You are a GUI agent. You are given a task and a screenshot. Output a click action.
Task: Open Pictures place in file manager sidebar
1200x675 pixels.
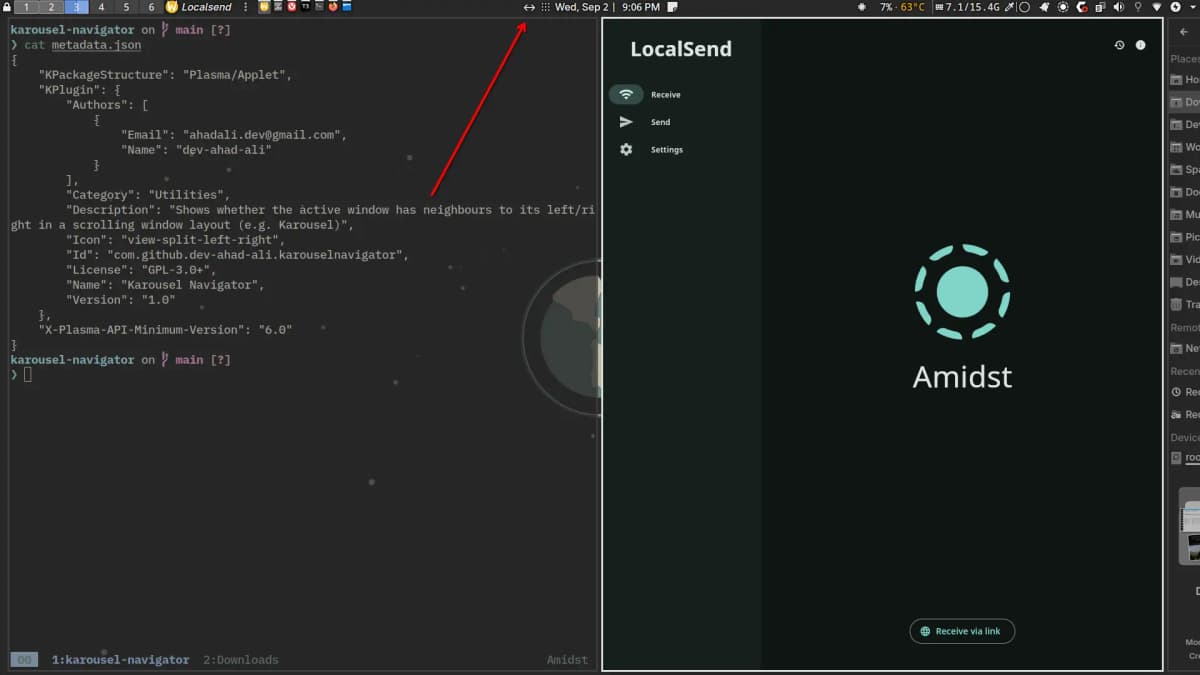click(1185, 237)
